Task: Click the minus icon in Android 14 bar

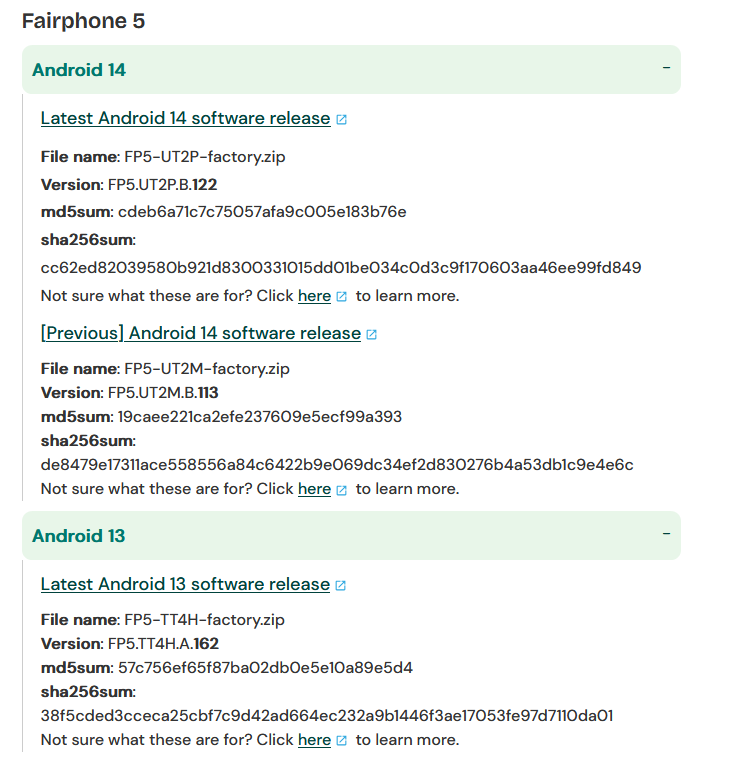Action: coord(666,67)
